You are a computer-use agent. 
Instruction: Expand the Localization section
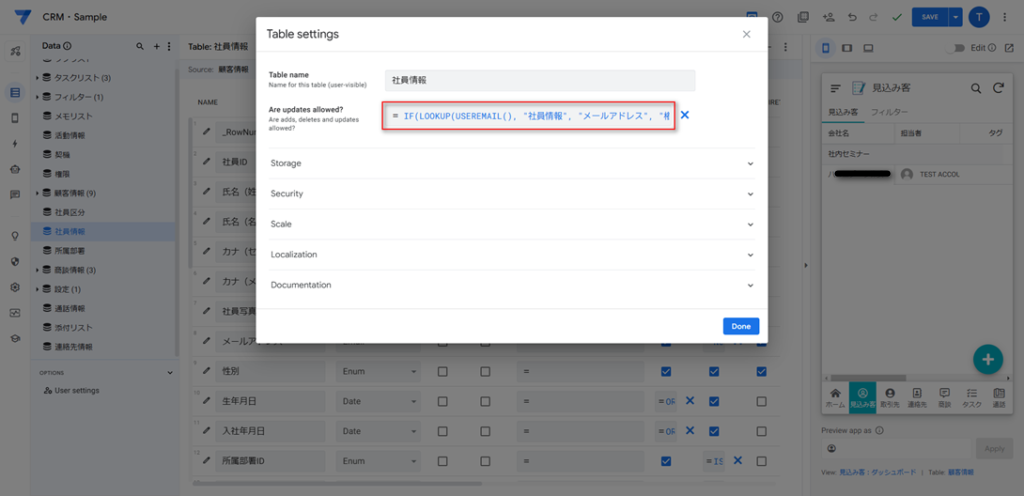(511, 254)
